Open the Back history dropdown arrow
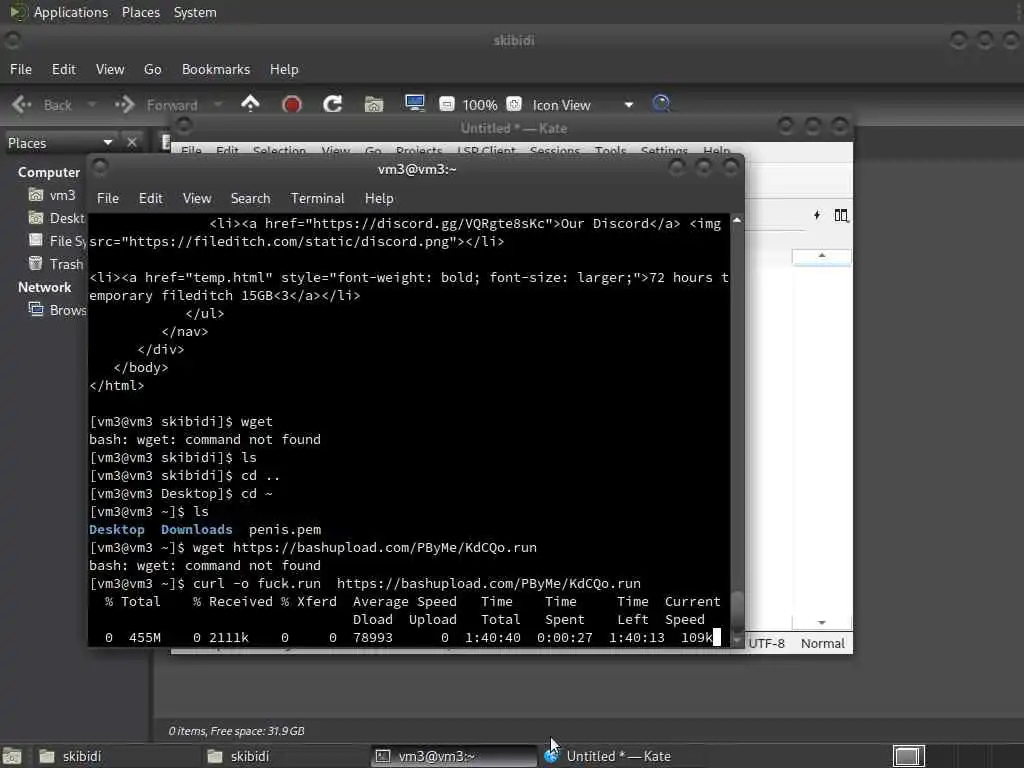 (x=91, y=104)
